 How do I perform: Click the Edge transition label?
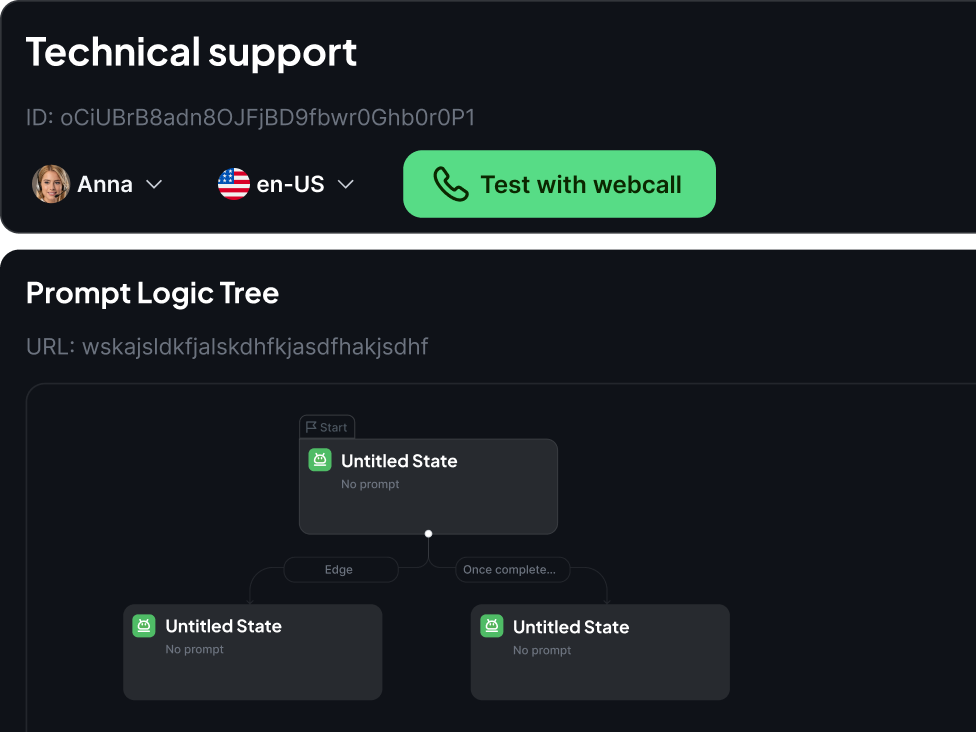pos(339,569)
